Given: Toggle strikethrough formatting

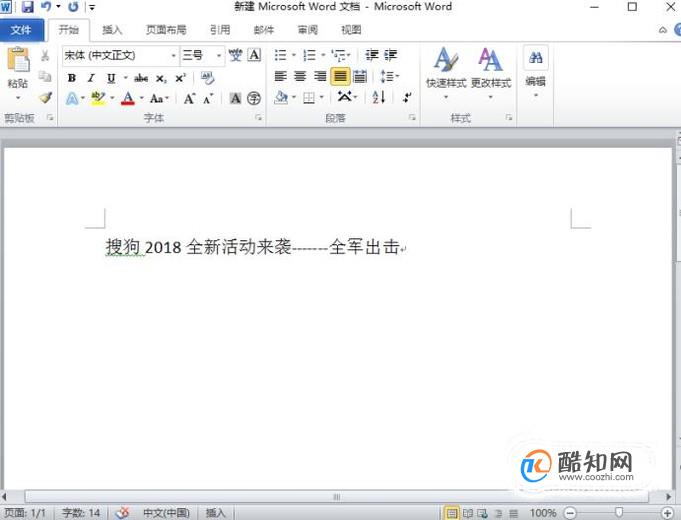Looking at the screenshot, I should (x=141, y=78).
